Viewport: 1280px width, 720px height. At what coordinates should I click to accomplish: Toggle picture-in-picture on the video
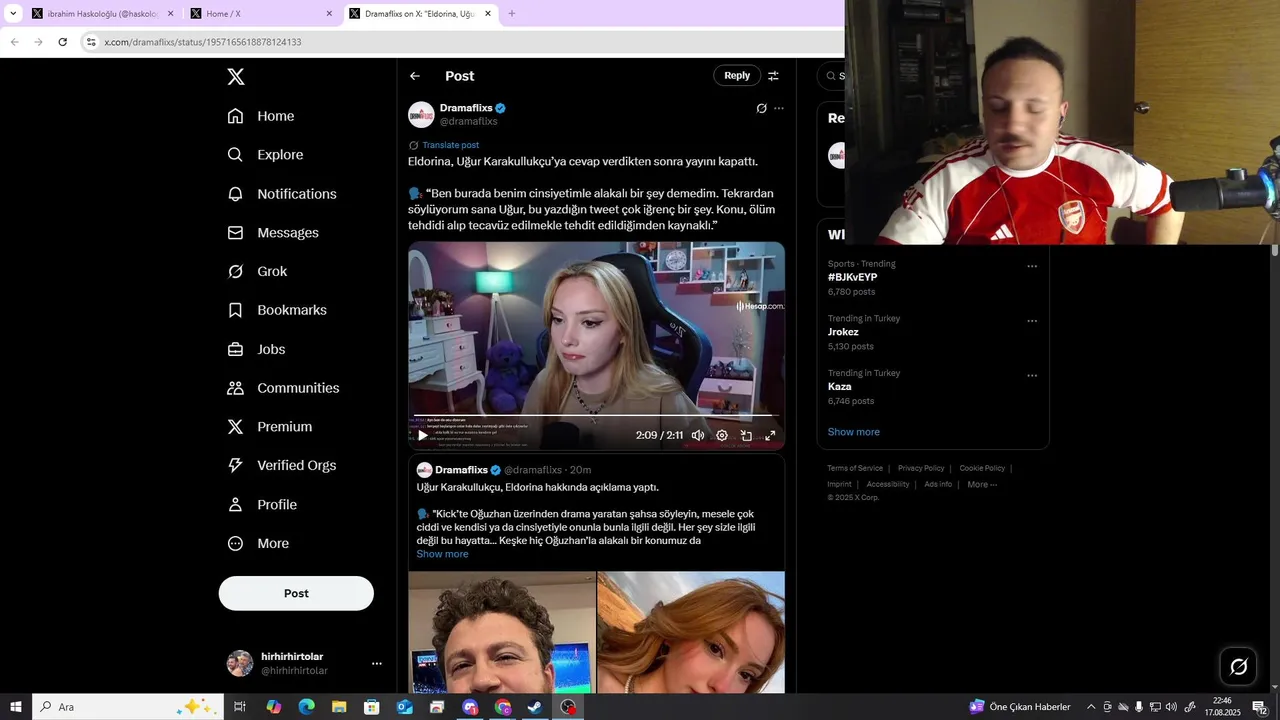coord(746,435)
